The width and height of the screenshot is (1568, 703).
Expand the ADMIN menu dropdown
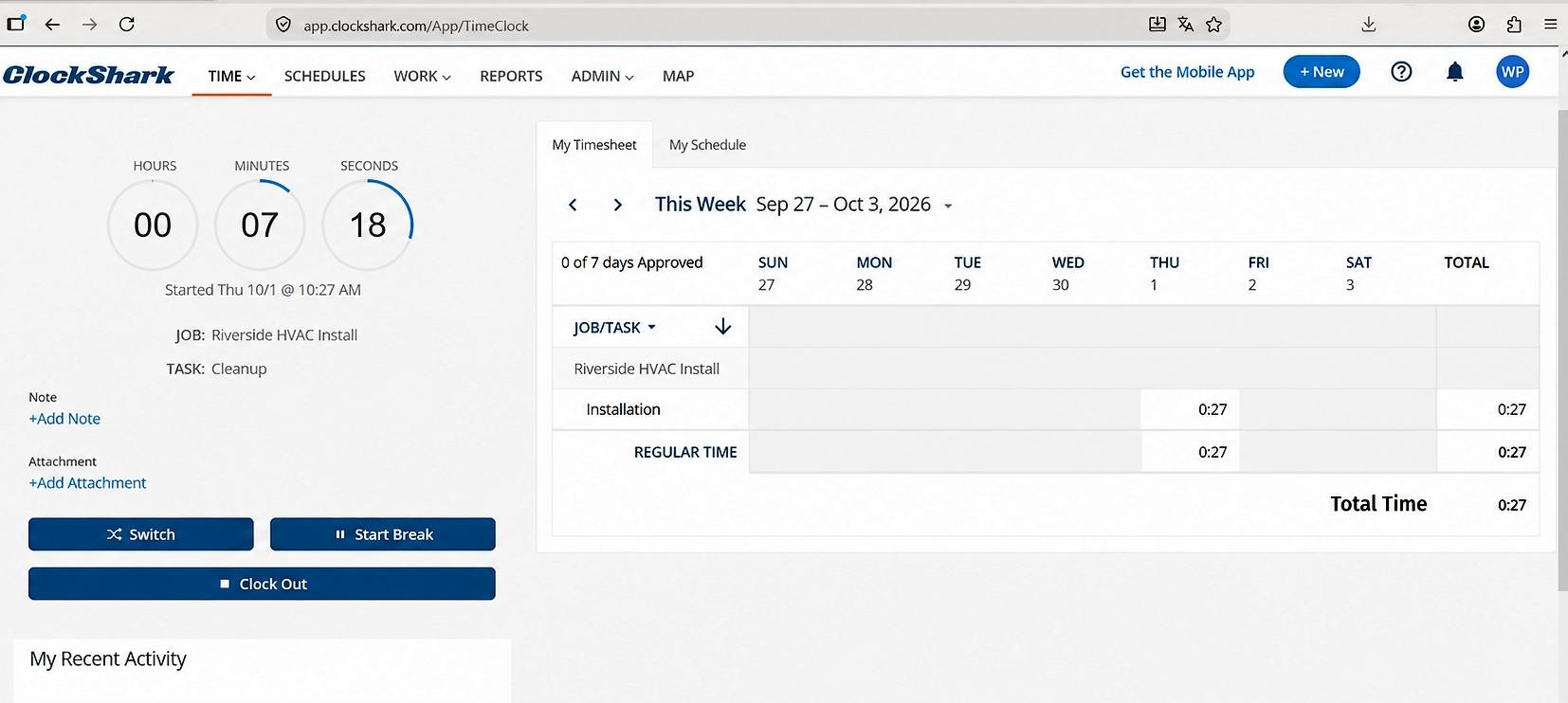602,76
